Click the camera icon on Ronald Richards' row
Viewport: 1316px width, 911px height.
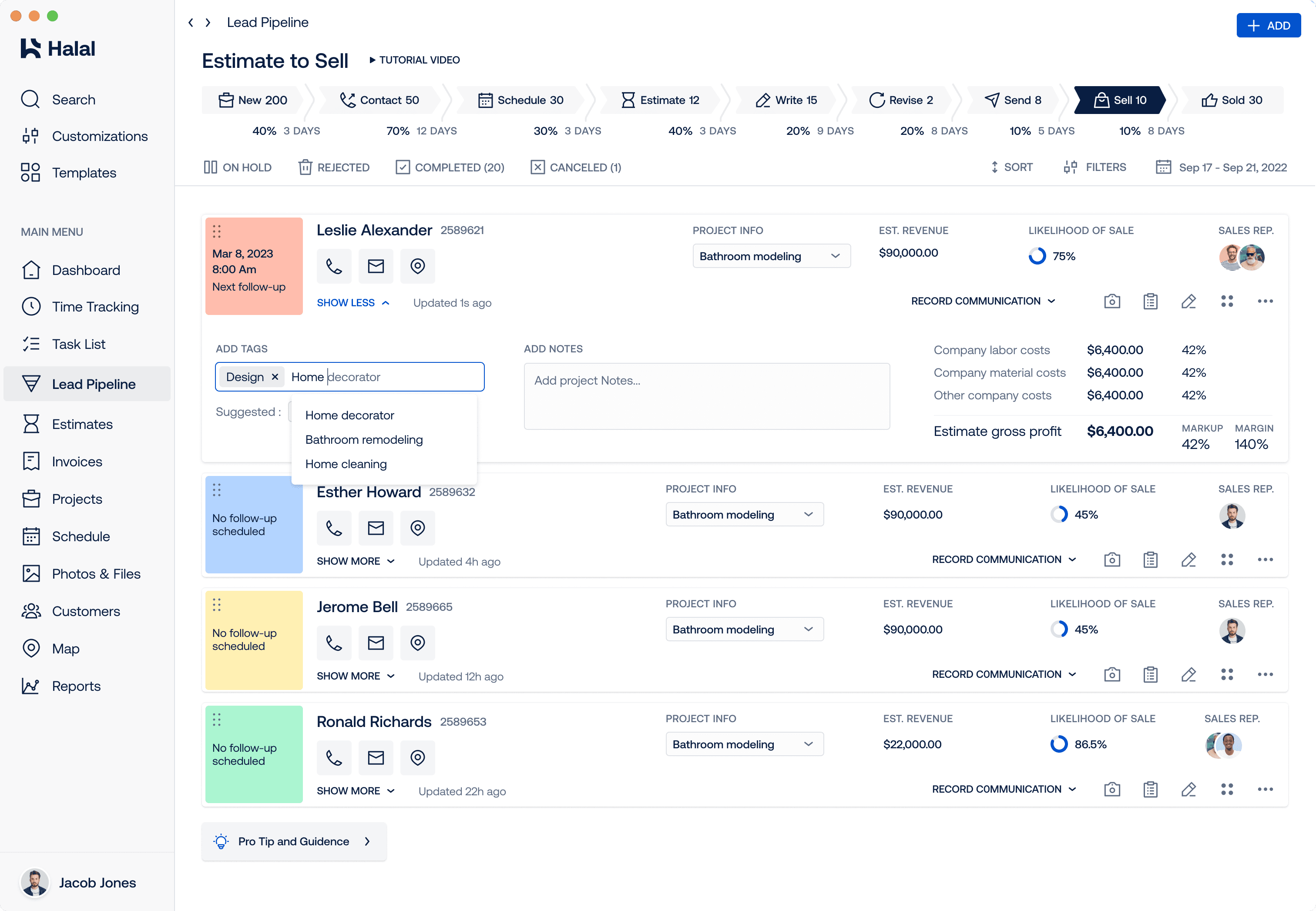point(1112,790)
